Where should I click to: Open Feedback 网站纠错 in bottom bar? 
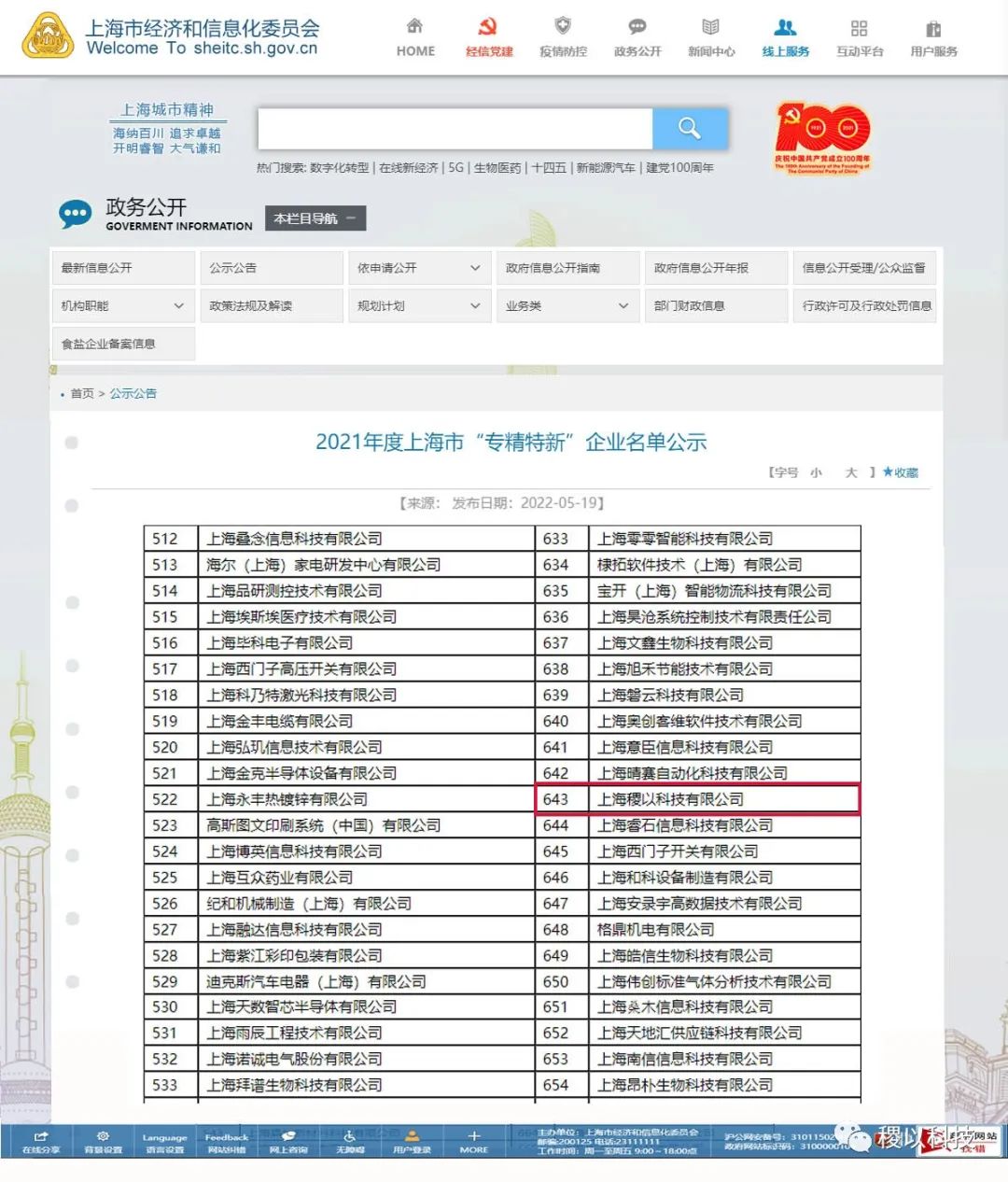coord(227,1142)
